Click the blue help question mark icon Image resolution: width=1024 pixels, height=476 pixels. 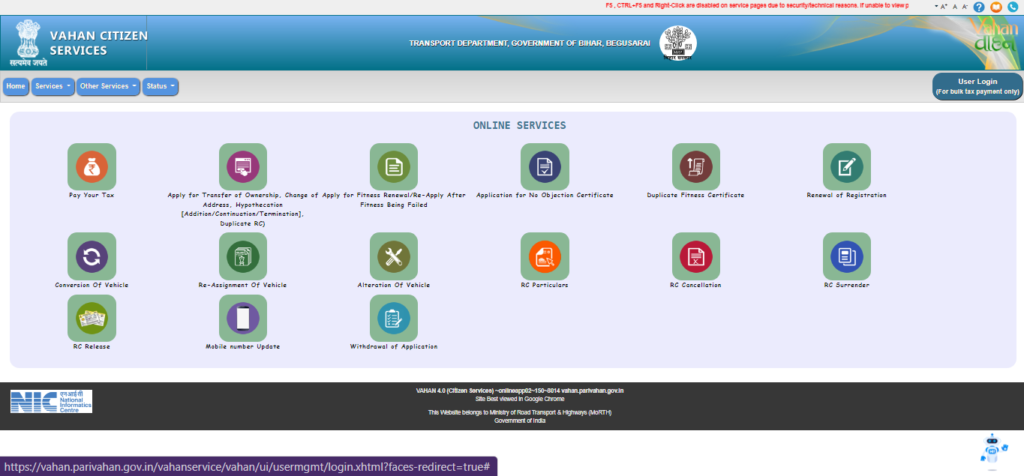[979, 7]
